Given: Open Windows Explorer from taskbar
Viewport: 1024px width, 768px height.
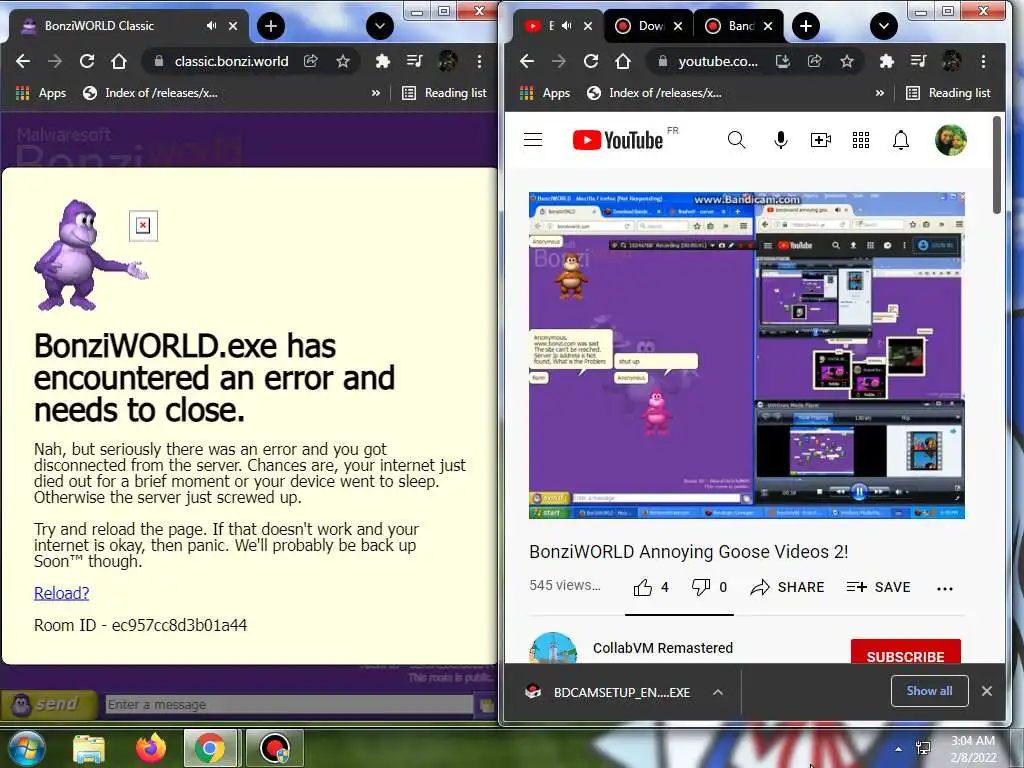Looking at the screenshot, I should click(x=88, y=749).
